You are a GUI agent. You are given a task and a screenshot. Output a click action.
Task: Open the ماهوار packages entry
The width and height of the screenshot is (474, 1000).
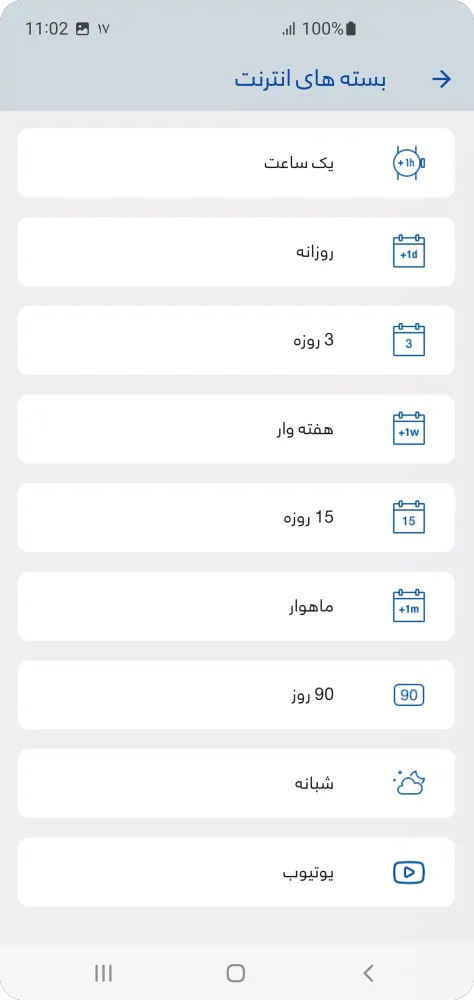(236, 607)
